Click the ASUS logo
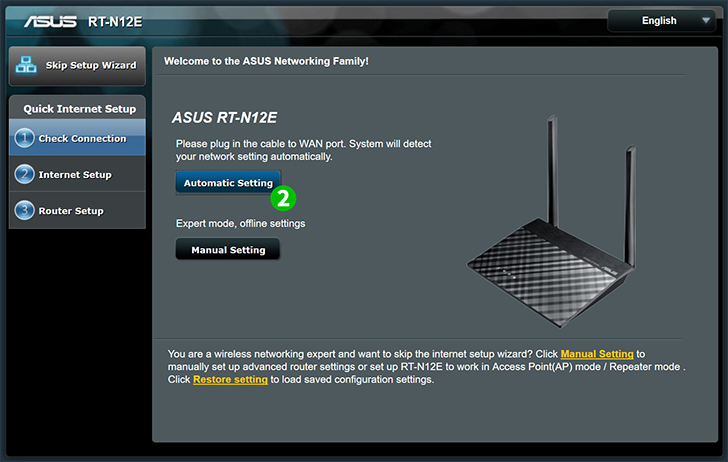728x462 pixels. point(51,21)
